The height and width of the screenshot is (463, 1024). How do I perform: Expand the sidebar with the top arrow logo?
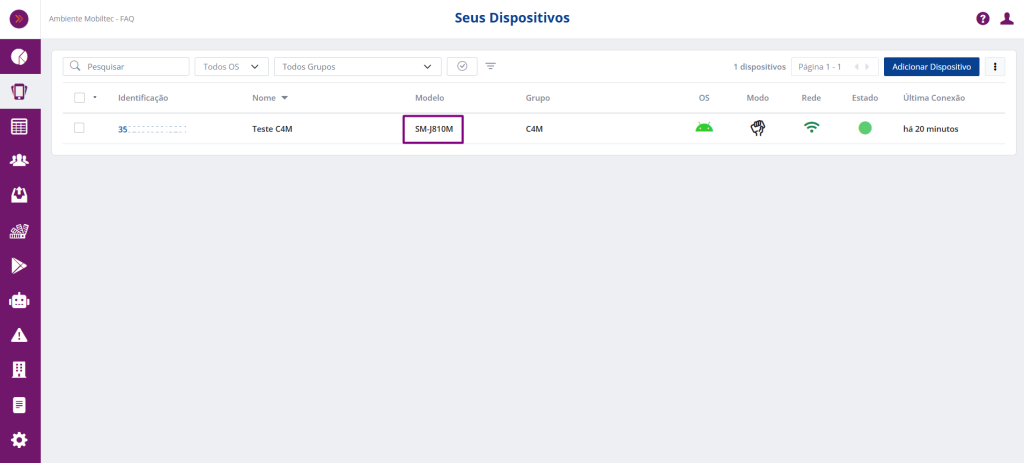point(19,18)
